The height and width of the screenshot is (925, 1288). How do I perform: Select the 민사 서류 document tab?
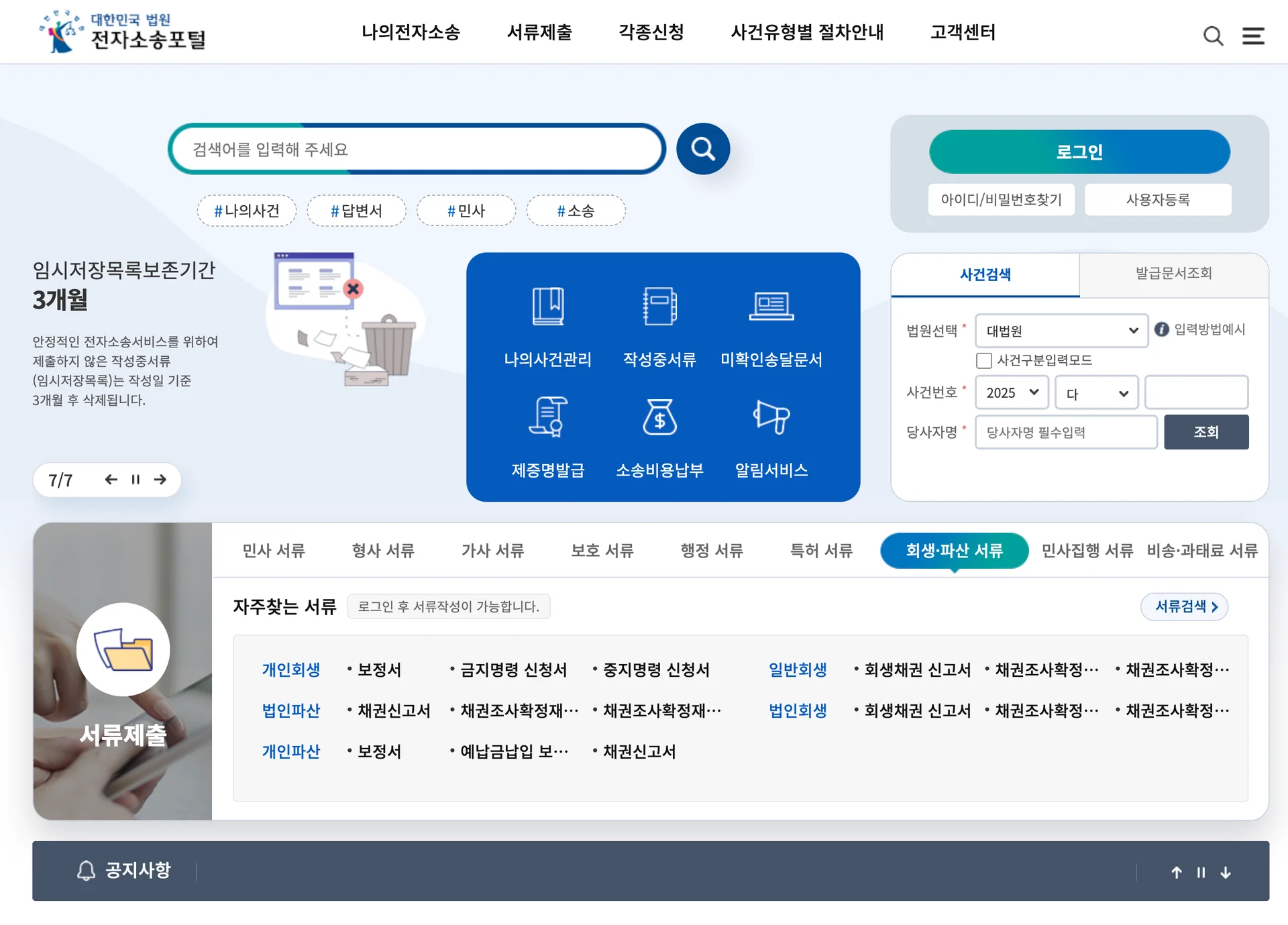point(272,551)
